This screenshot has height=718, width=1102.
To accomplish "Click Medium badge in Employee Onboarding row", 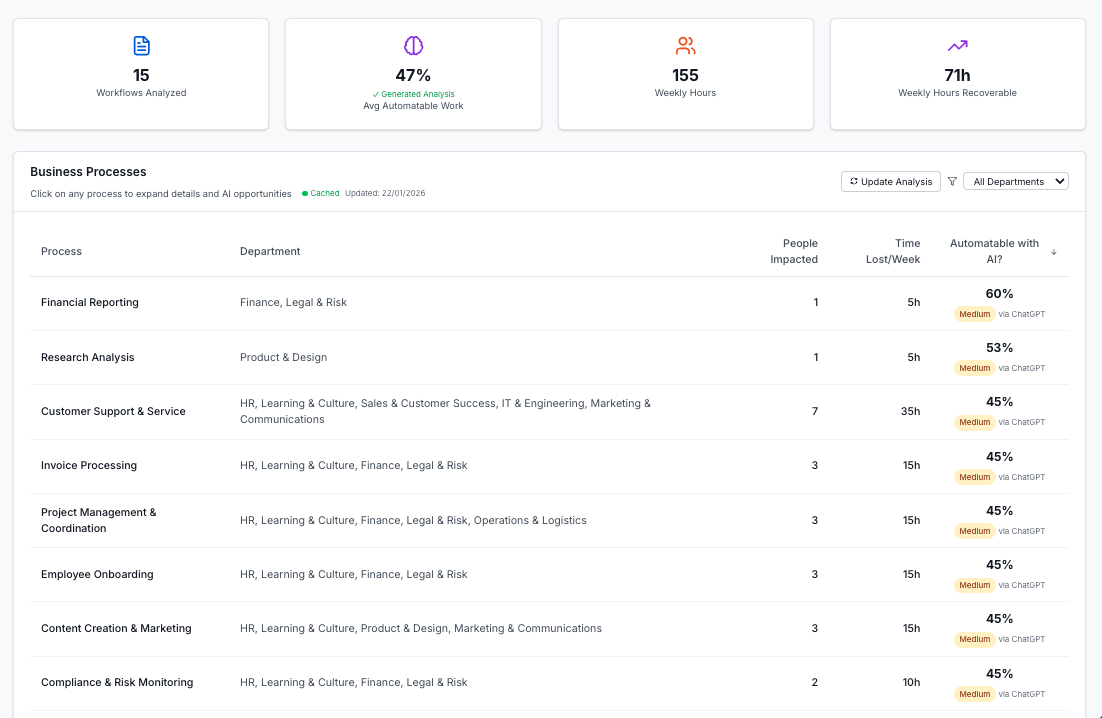I will click(974, 585).
